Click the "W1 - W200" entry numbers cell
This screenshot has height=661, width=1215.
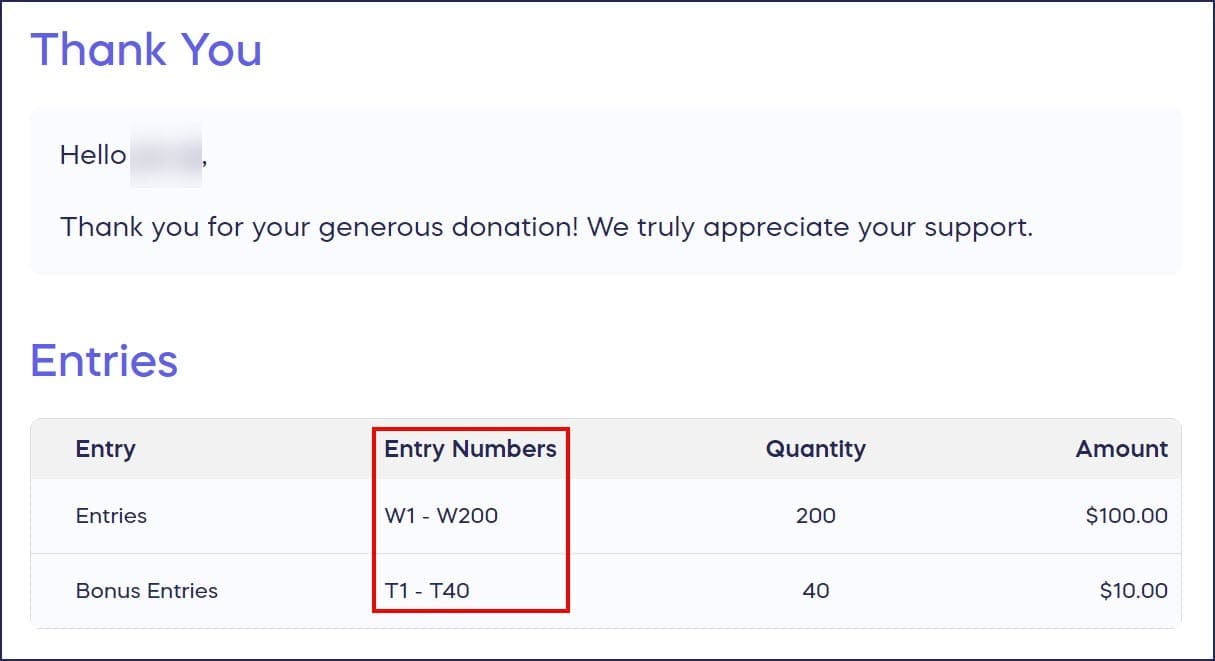pos(441,516)
